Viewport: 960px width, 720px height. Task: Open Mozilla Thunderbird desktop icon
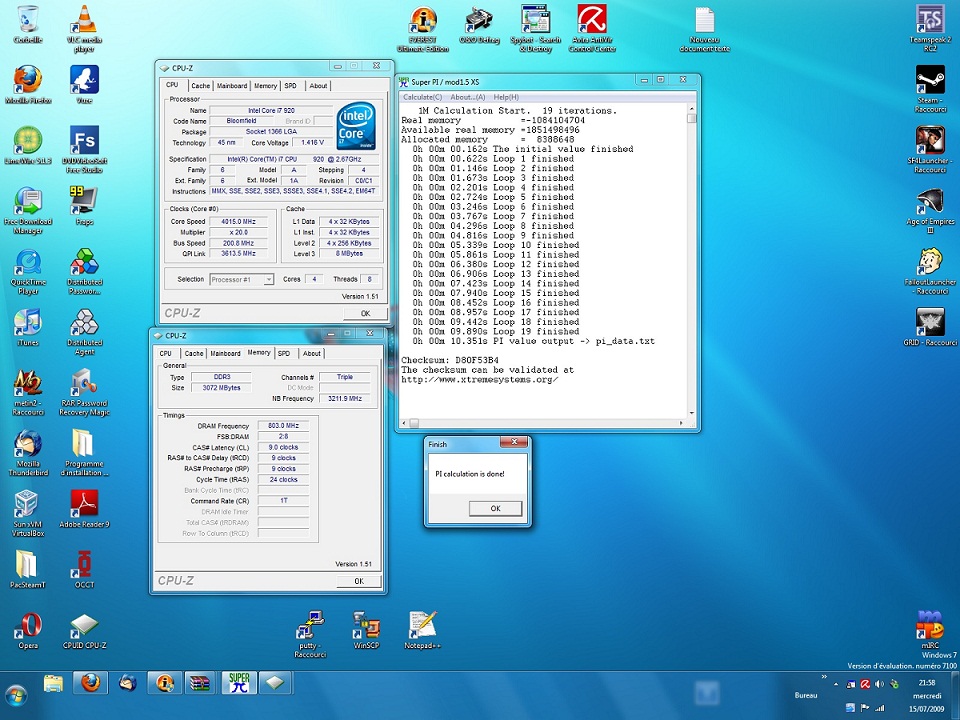(28, 453)
